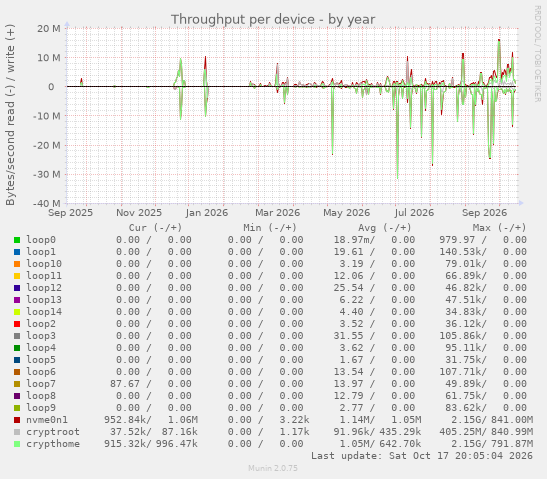Screen dimensions: 547x479
Task: Select the loop11 legend label
Action: (44, 276)
